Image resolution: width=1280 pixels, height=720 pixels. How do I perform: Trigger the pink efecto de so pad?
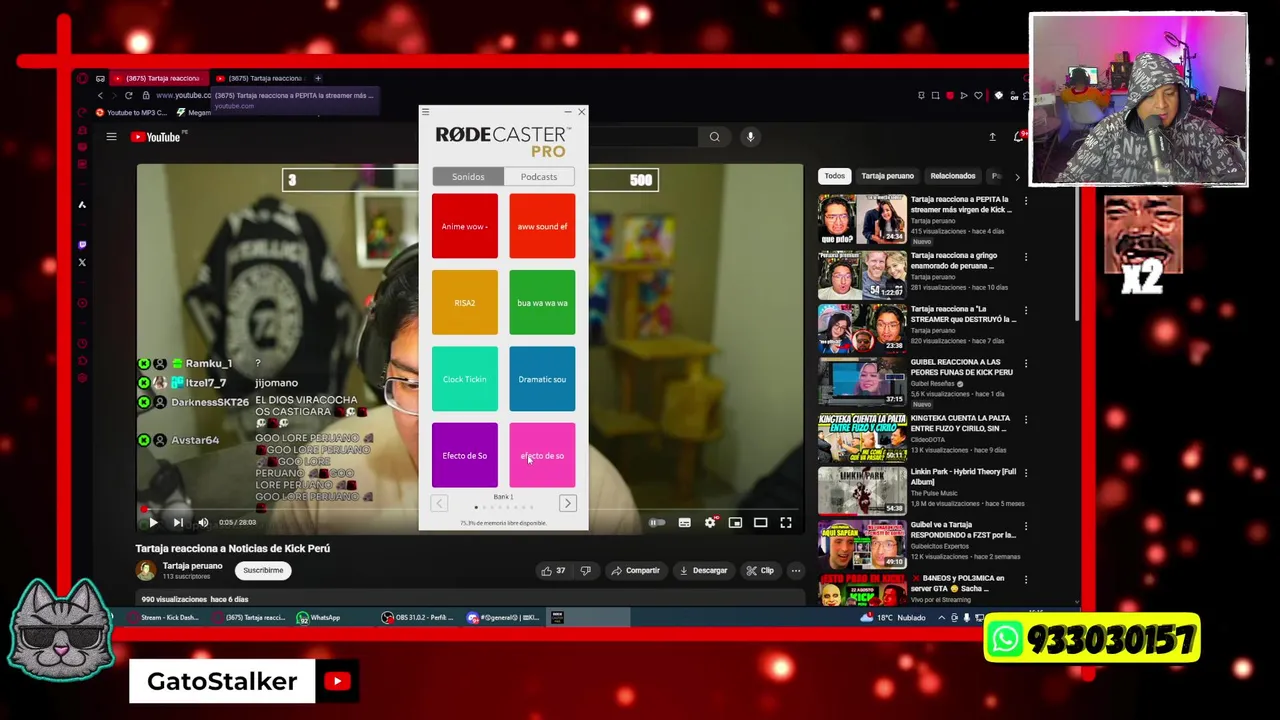542,455
